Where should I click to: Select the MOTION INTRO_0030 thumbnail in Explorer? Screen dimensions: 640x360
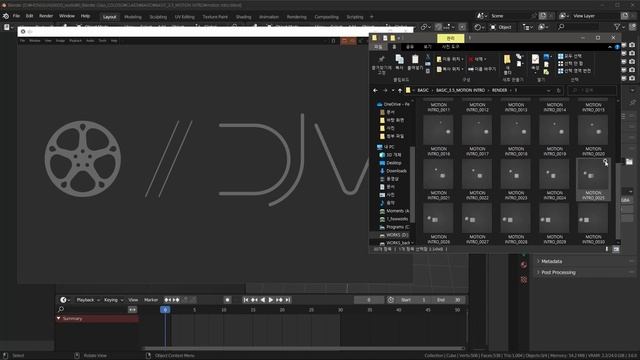[x=593, y=218]
